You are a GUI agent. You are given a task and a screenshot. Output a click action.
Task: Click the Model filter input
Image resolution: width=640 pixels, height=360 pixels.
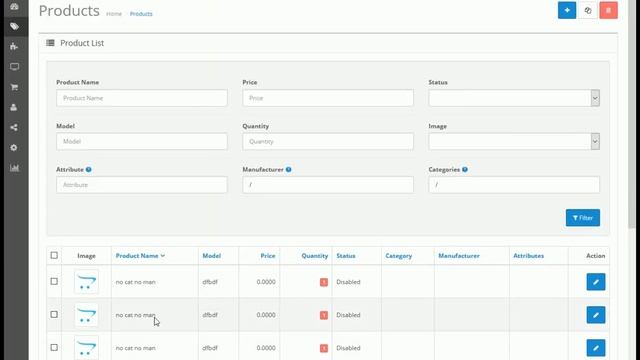coord(142,142)
